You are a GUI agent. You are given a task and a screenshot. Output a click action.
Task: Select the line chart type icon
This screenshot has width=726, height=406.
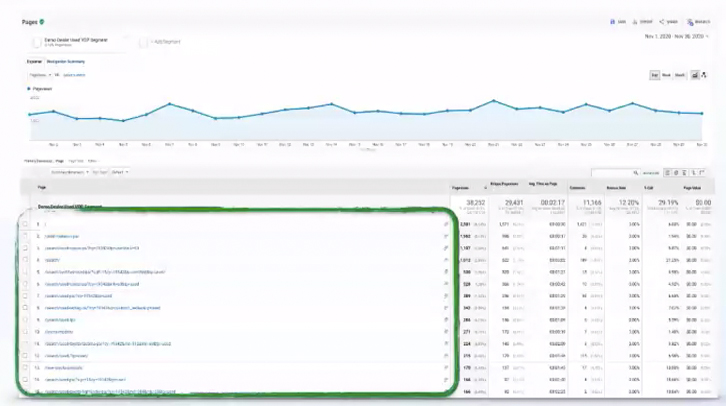pos(695,75)
